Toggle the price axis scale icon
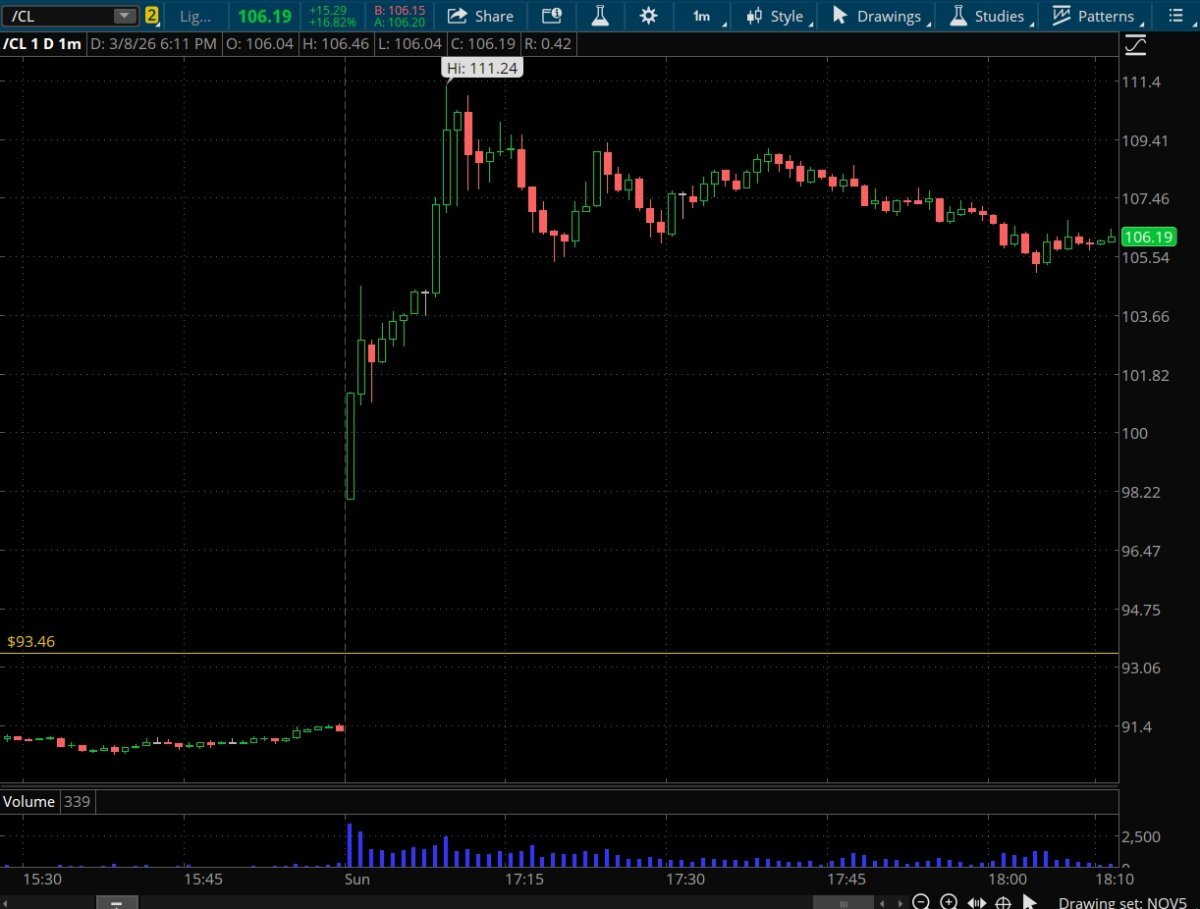Viewport: 1200px width, 909px height. click(x=1135, y=45)
